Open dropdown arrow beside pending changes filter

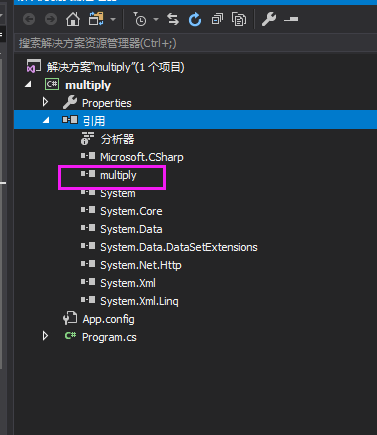[156, 20]
